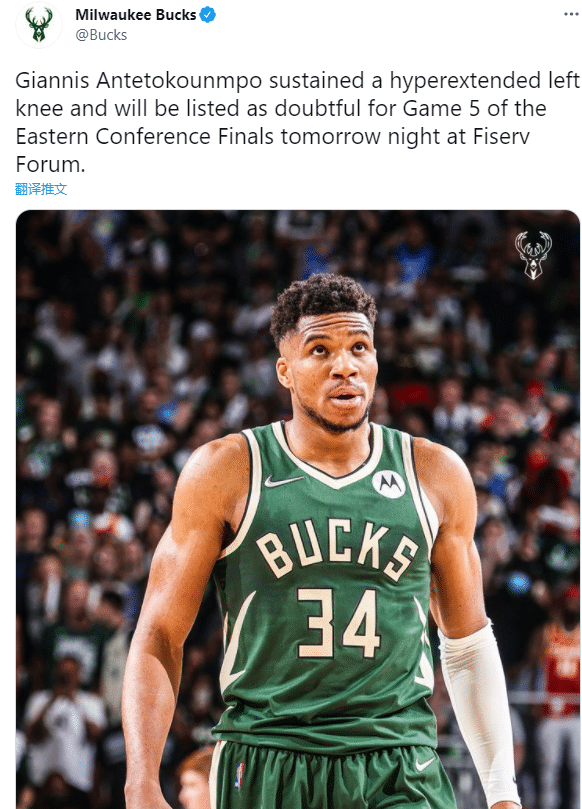Click the words Fiserv in the tweet
582x809 pixels.
[501, 136]
